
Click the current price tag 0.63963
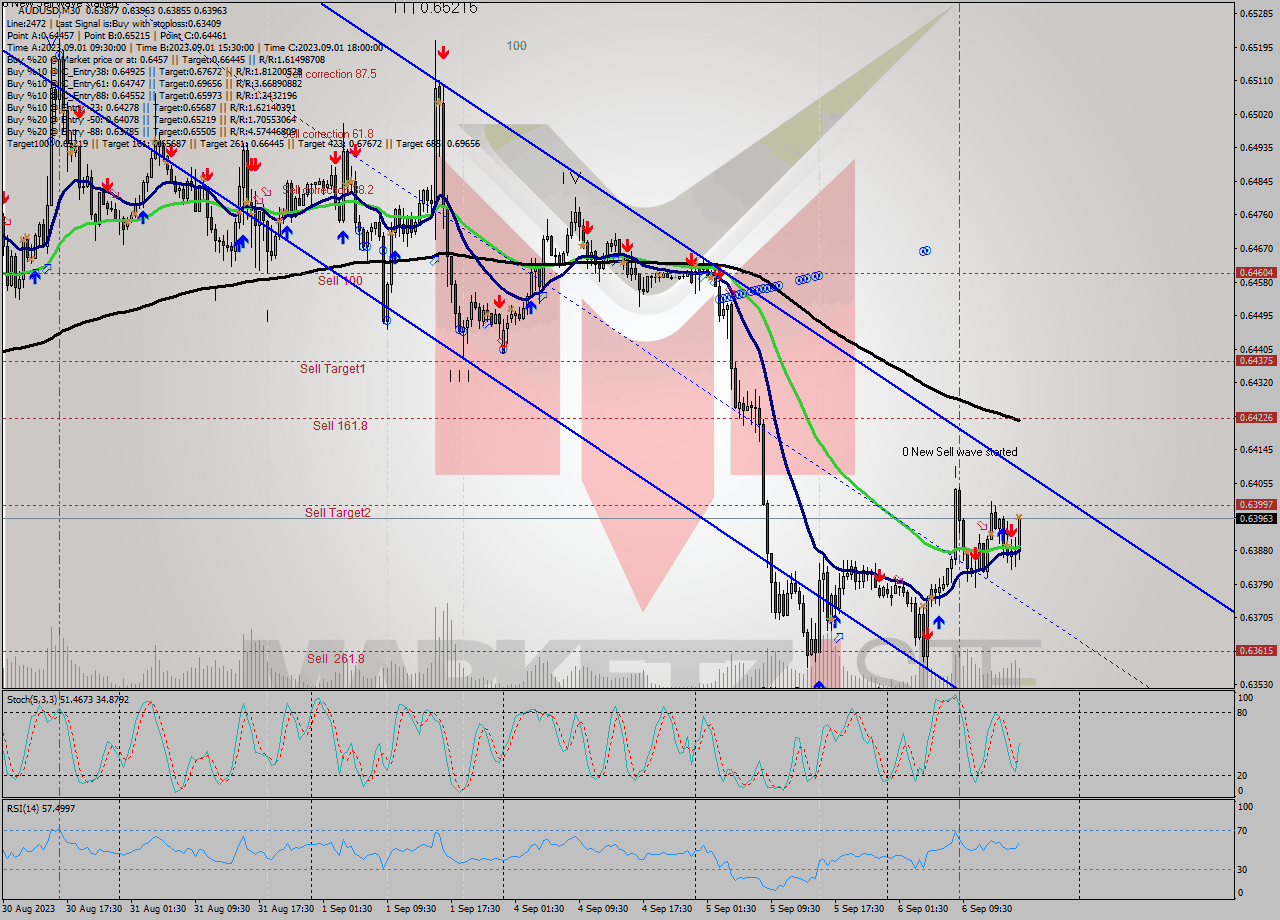(x=1256, y=518)
